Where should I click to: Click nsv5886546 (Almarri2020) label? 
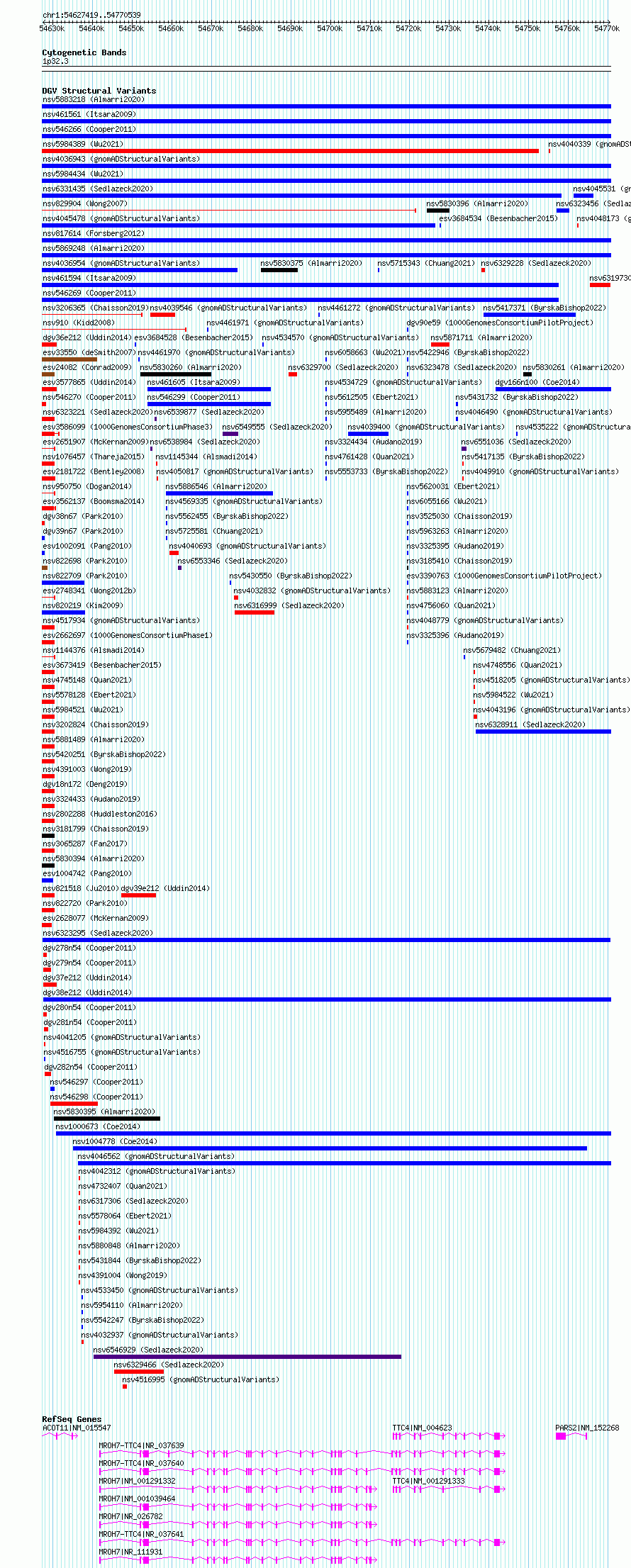[x=216, y=486]
